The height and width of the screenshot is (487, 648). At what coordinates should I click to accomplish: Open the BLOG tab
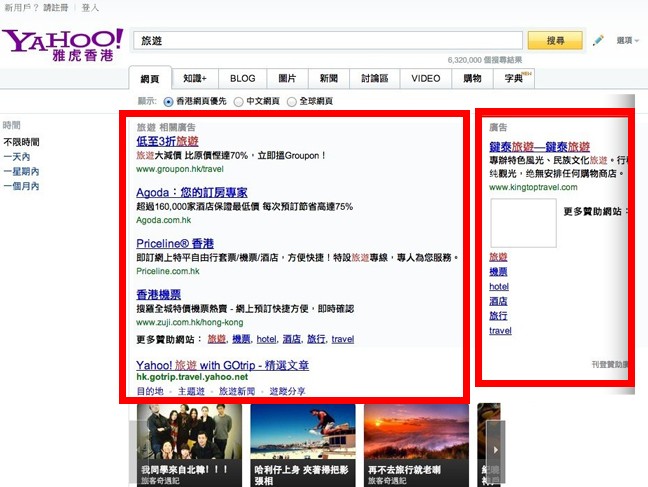point(243,79)
